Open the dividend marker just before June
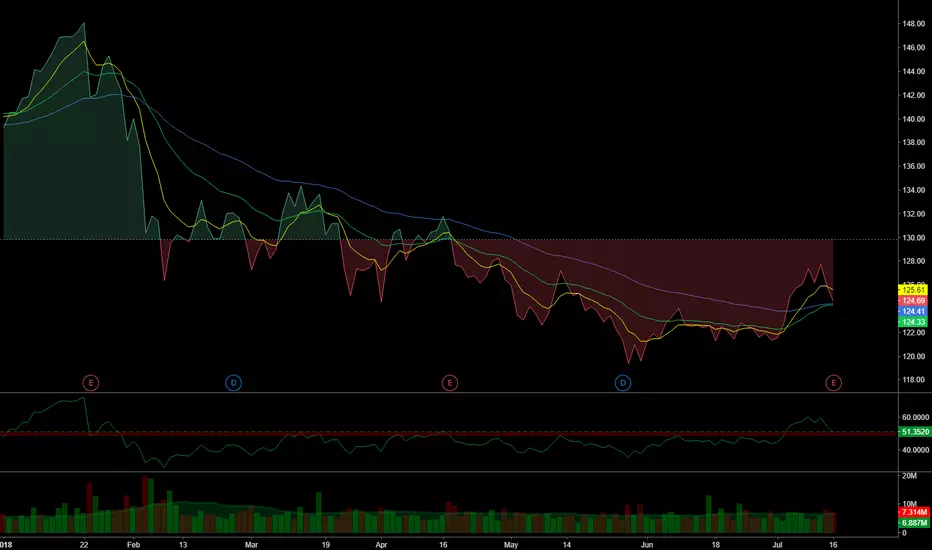932x550 pixels. [x=623, y=383]
